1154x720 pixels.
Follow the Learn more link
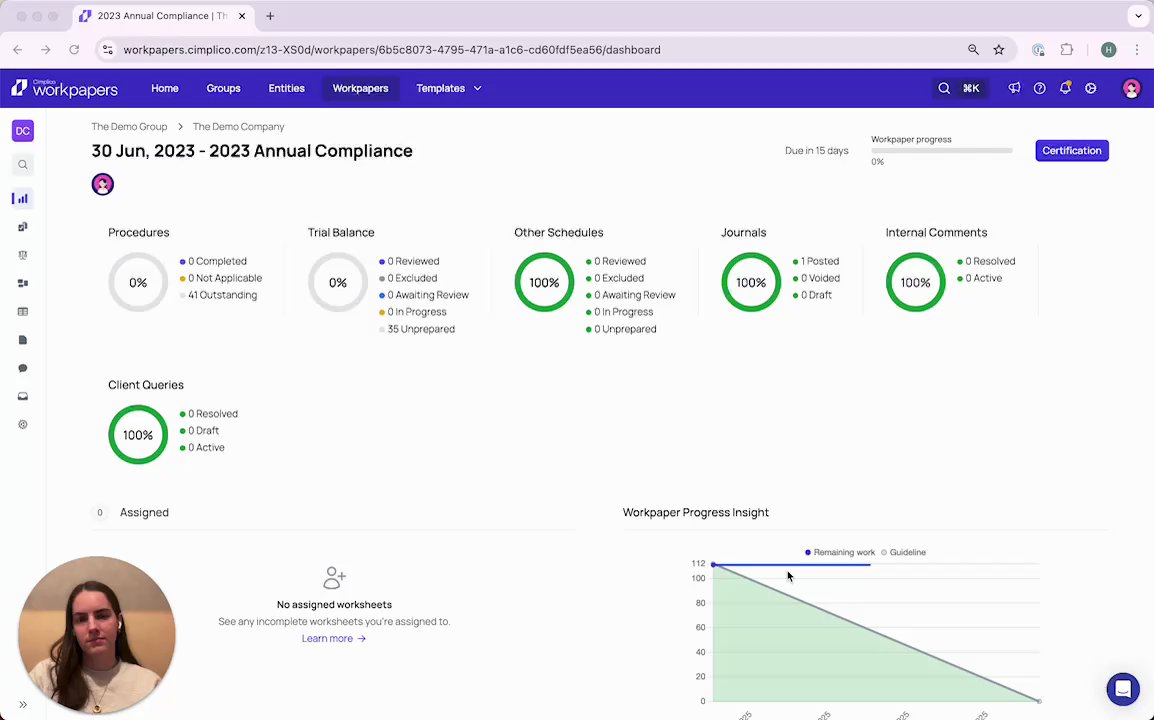333,638
